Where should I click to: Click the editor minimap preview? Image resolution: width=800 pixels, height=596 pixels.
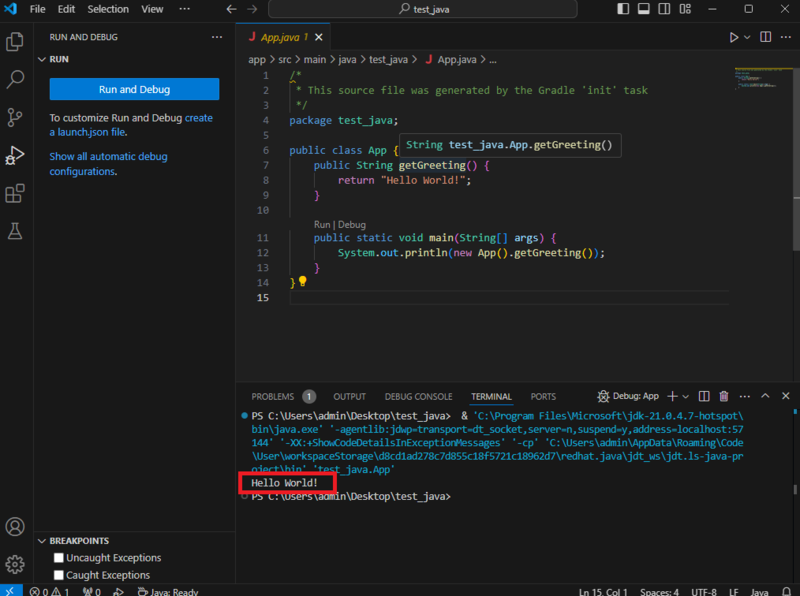(762, 79)
